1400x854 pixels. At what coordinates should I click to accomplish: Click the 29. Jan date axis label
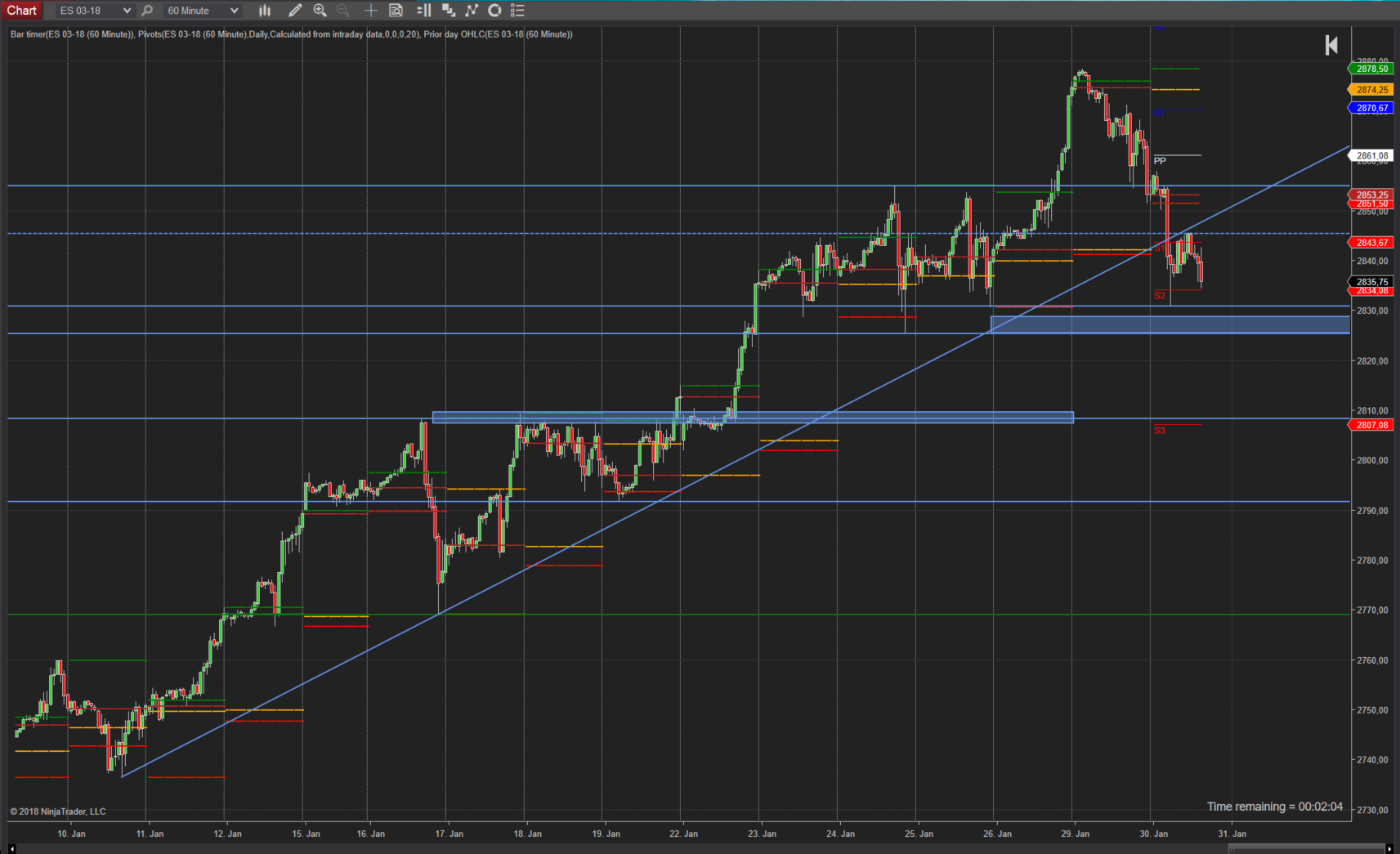point(1075,834)
